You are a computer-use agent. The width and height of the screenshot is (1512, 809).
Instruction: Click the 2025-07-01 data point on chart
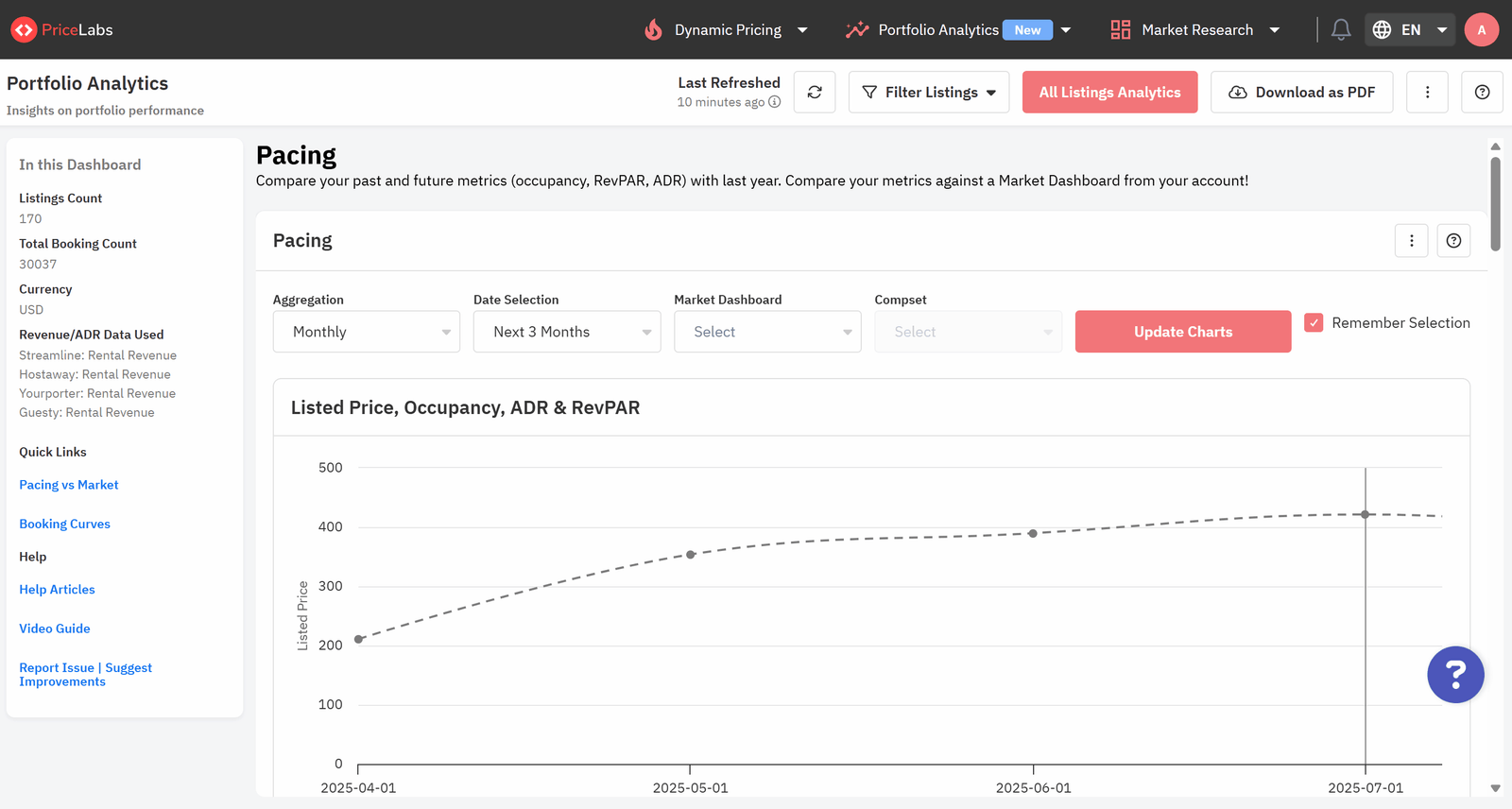1366,514
